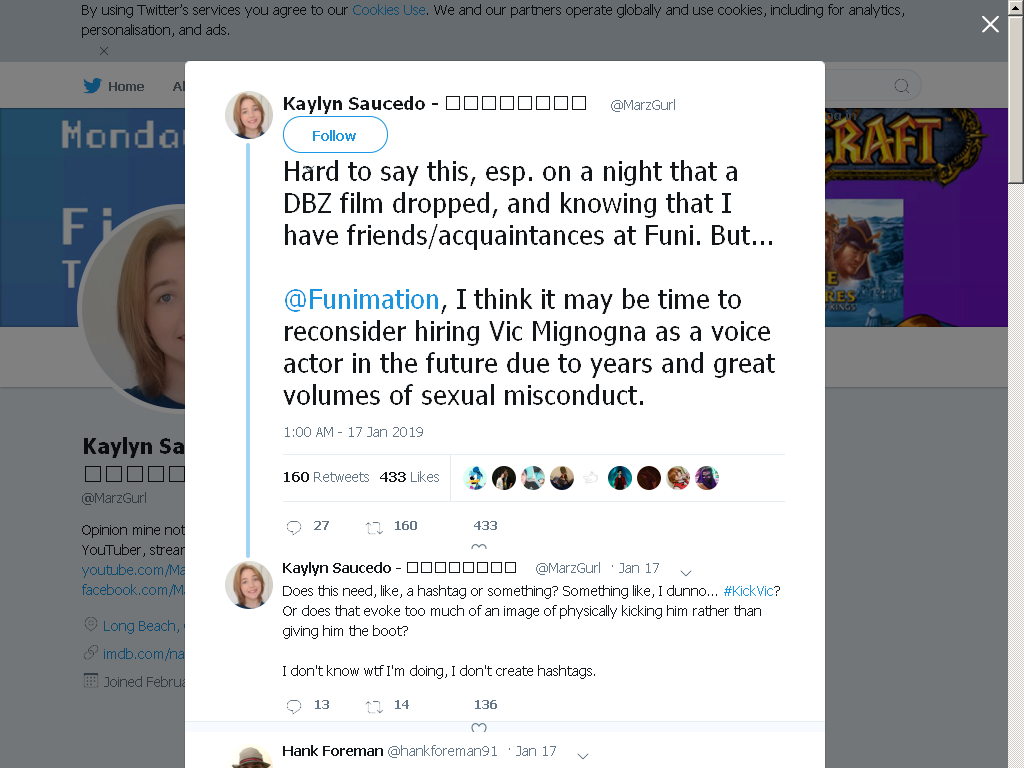Open the chevron menu on Hank Foreman's tweet
This screenshot has height=768, width=1024.
click(583, 756)
